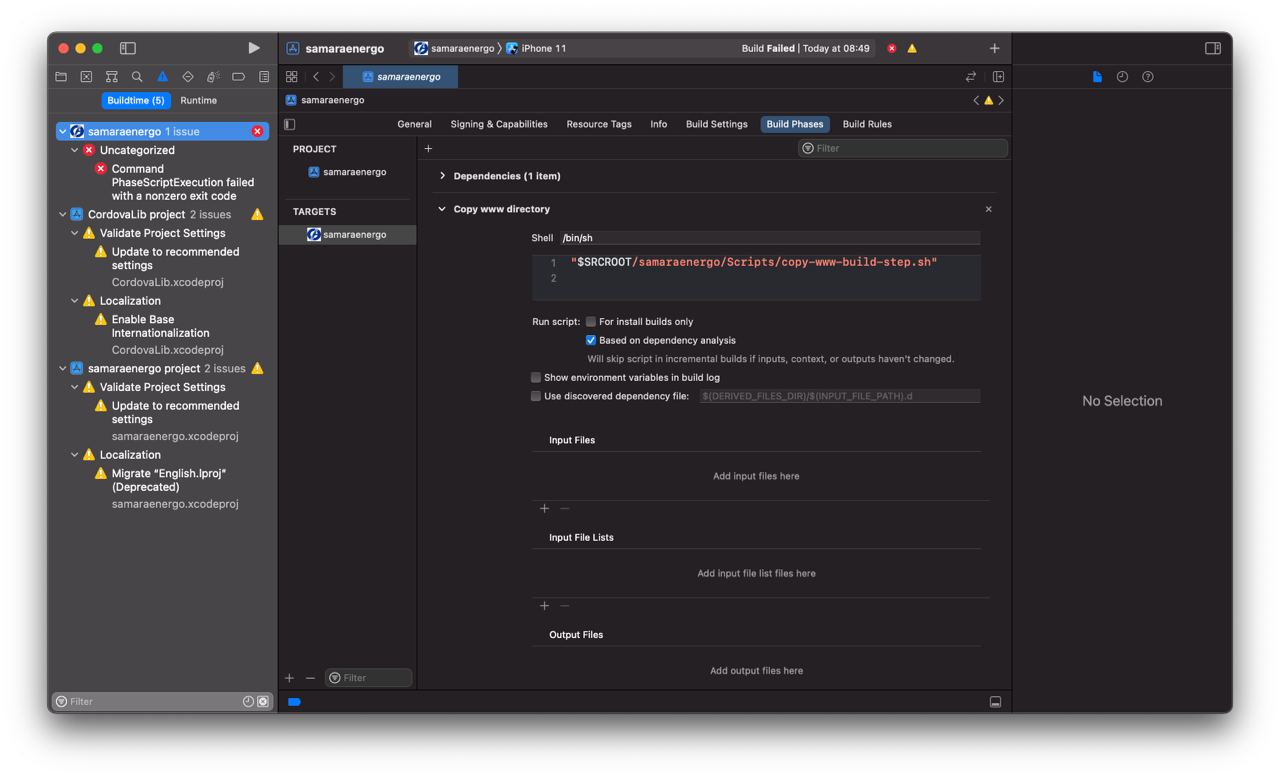Add an input file list with plus
The image size is (1280, 776).
point(544,606)
